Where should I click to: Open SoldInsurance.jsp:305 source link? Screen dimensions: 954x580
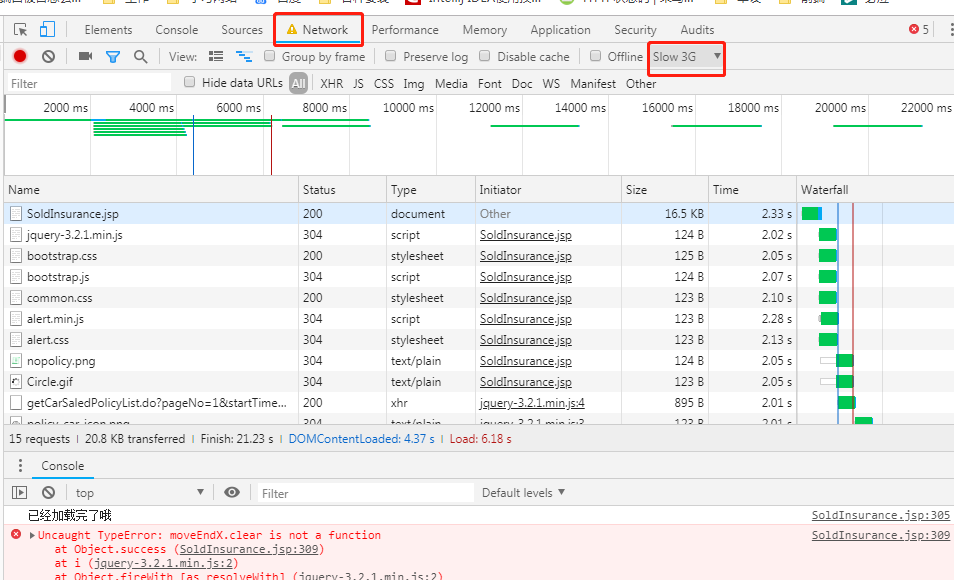coord(880,515)
